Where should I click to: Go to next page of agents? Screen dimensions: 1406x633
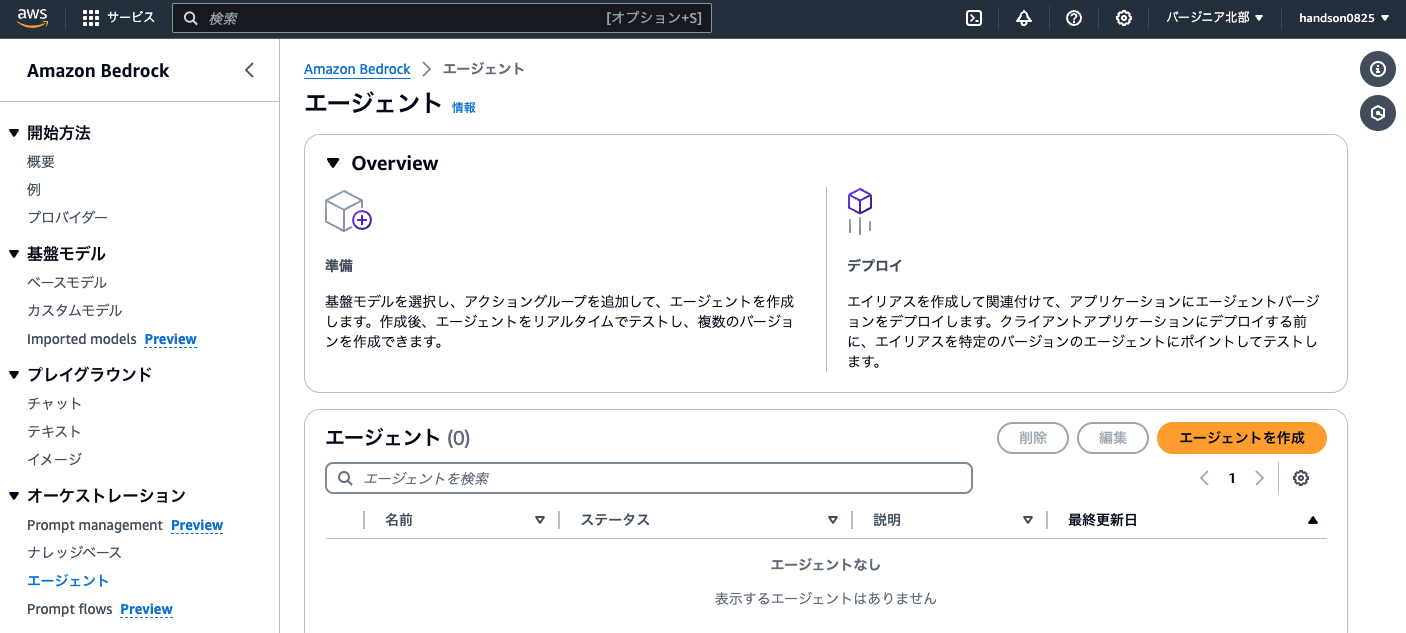coord(1259,478)
